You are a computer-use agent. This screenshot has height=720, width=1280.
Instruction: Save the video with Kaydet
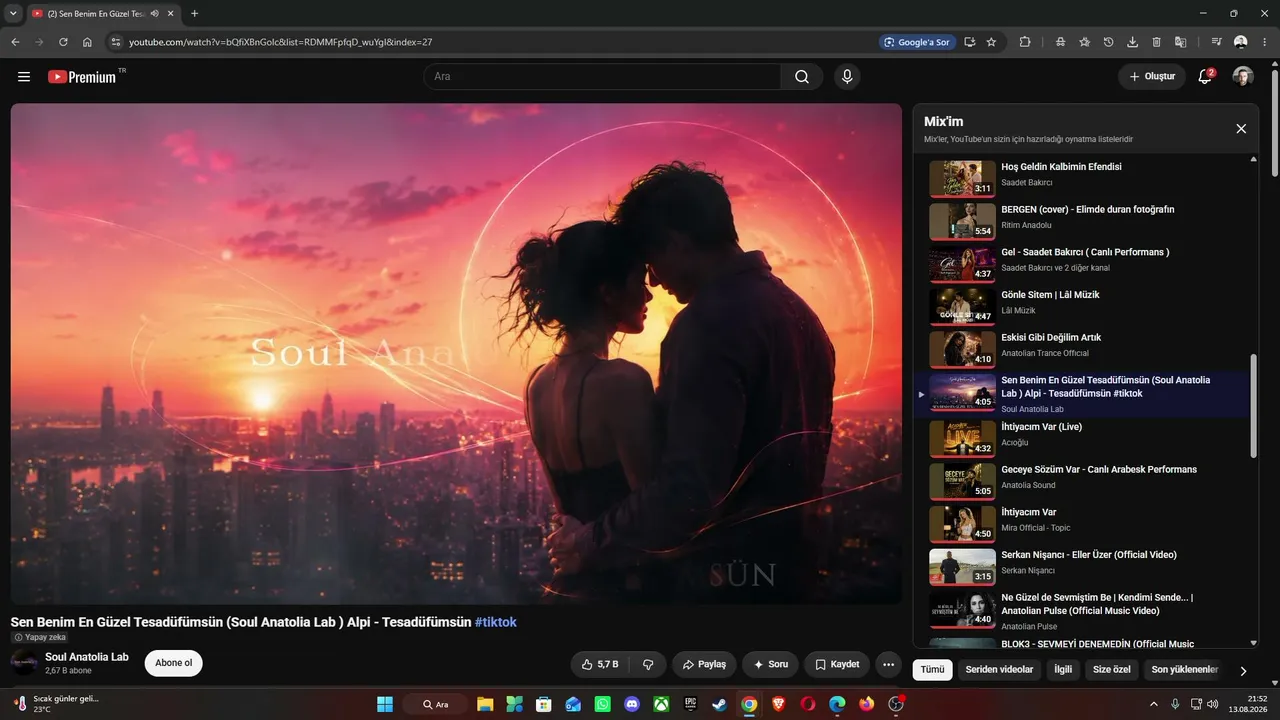coord(837,664)
